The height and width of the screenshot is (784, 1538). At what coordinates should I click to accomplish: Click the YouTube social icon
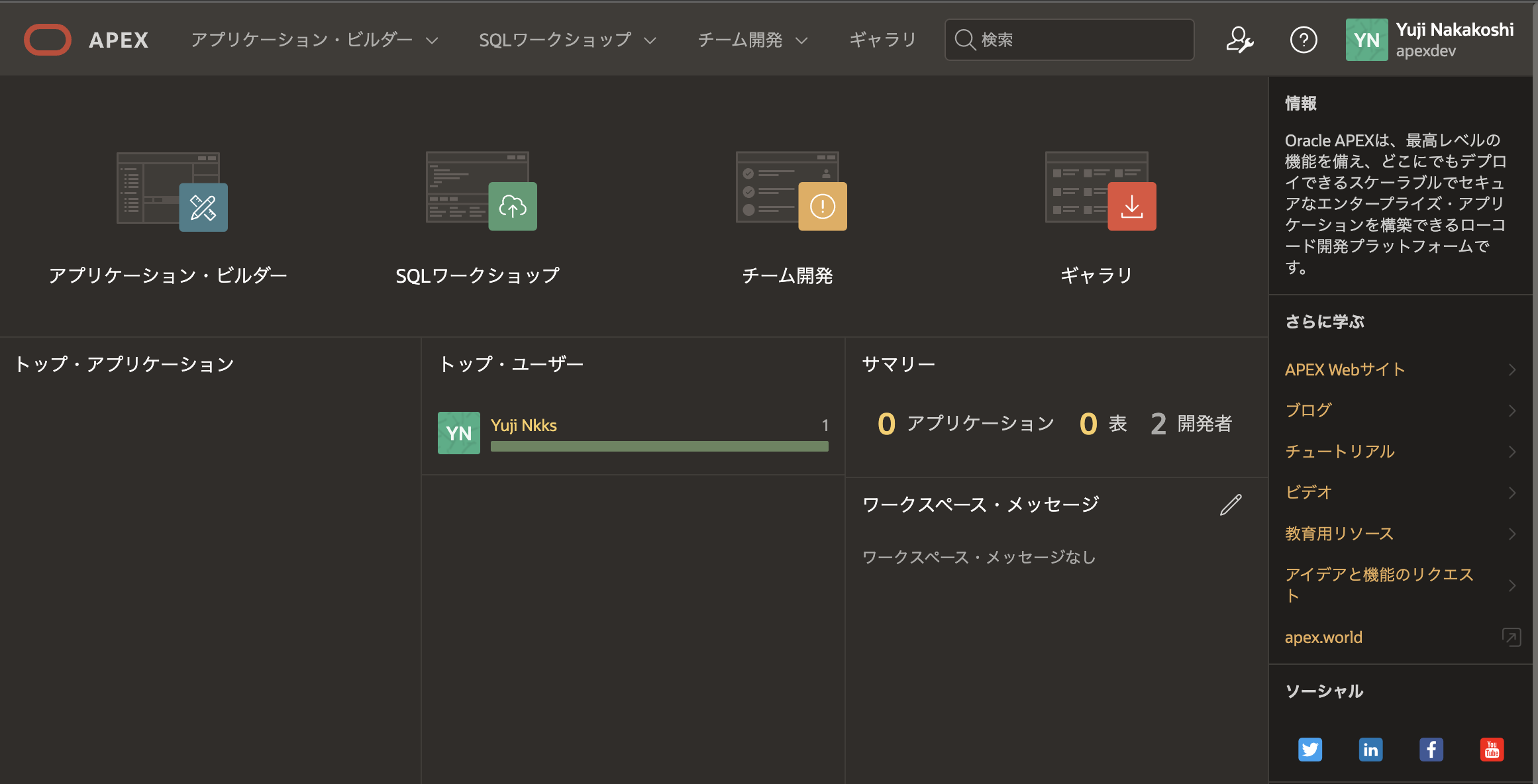point(1492,750)
